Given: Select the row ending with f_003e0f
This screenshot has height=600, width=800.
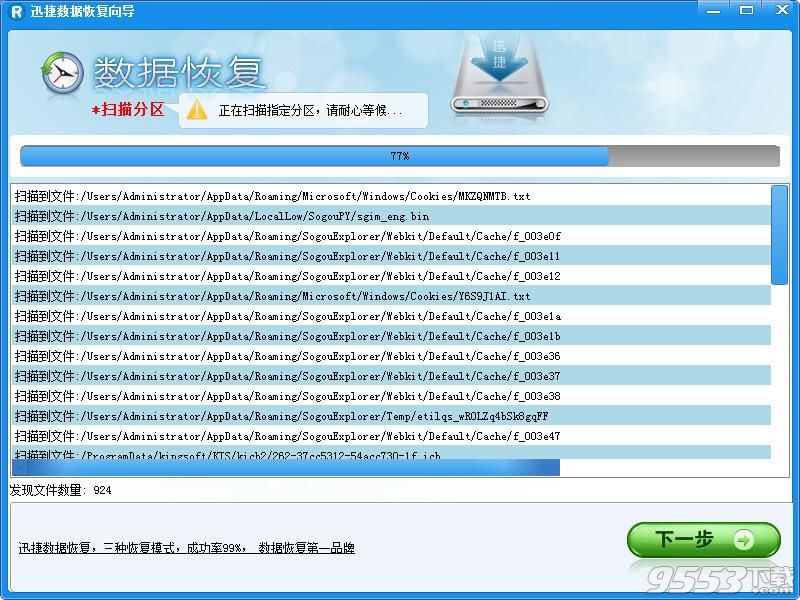Looking at the screenshot, I should click(391, 236).
